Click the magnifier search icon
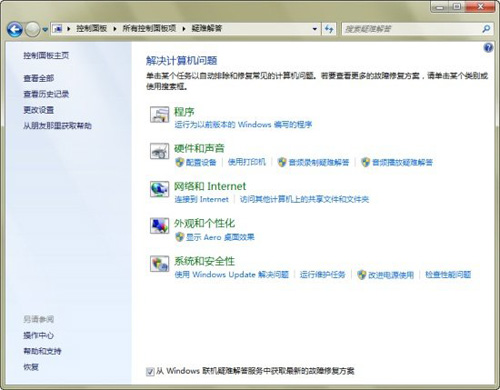 486,29
